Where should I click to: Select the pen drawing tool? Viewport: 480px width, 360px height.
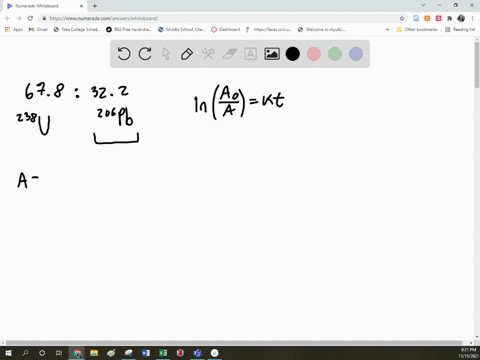pos(187,54)
